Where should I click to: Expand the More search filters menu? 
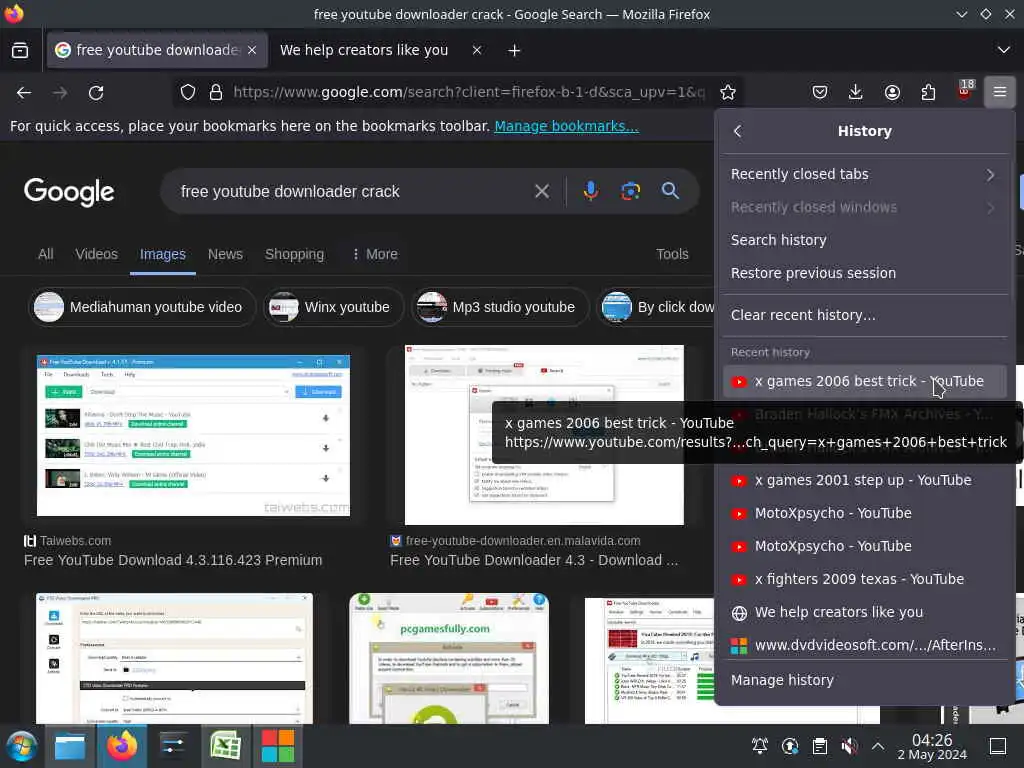tap(374, 254)
